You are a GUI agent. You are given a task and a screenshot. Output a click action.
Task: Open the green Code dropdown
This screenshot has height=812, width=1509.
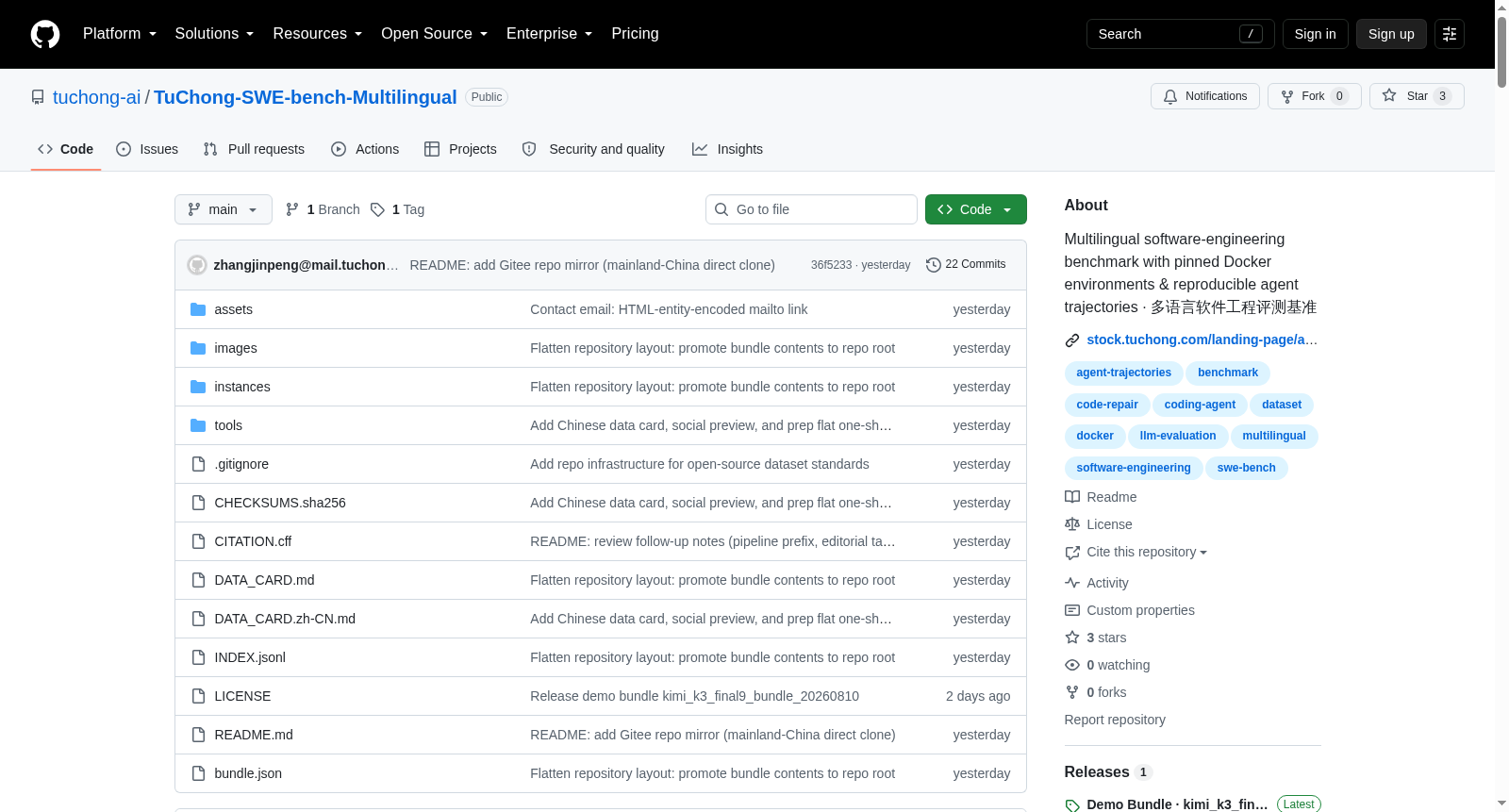[x=976, y=209]
